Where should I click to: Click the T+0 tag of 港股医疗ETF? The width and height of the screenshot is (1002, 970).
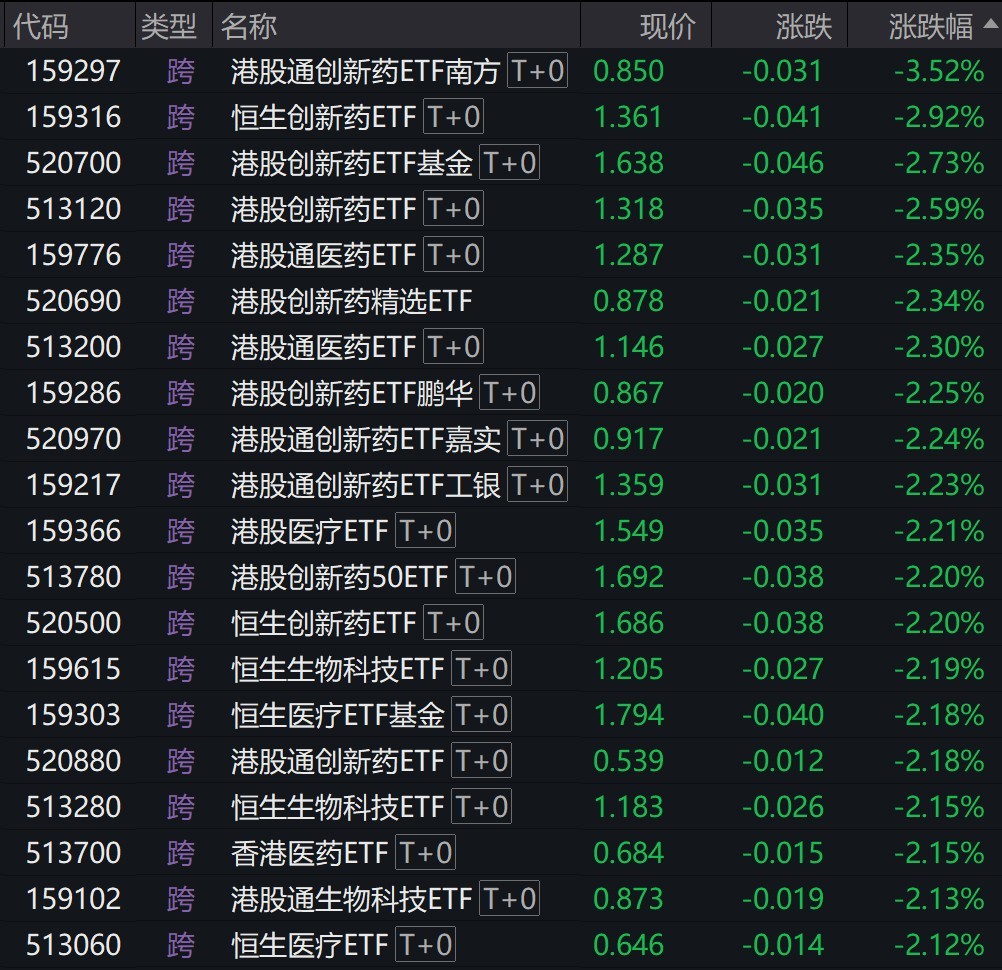click(x=425, y=531)
